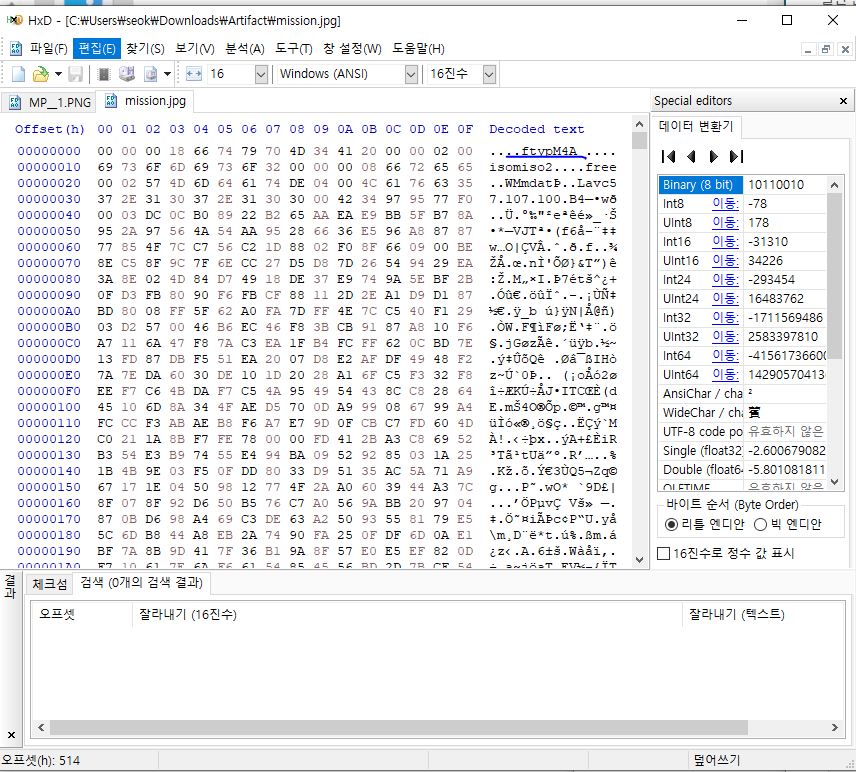This screenshot has height=772, width=856.
Task: Click the 덮어쓰기 mode in status bar
Action: 716,760
